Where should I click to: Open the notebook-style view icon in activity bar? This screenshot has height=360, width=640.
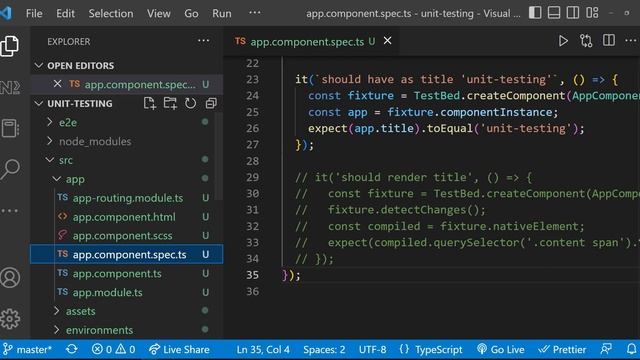(10, 128)
